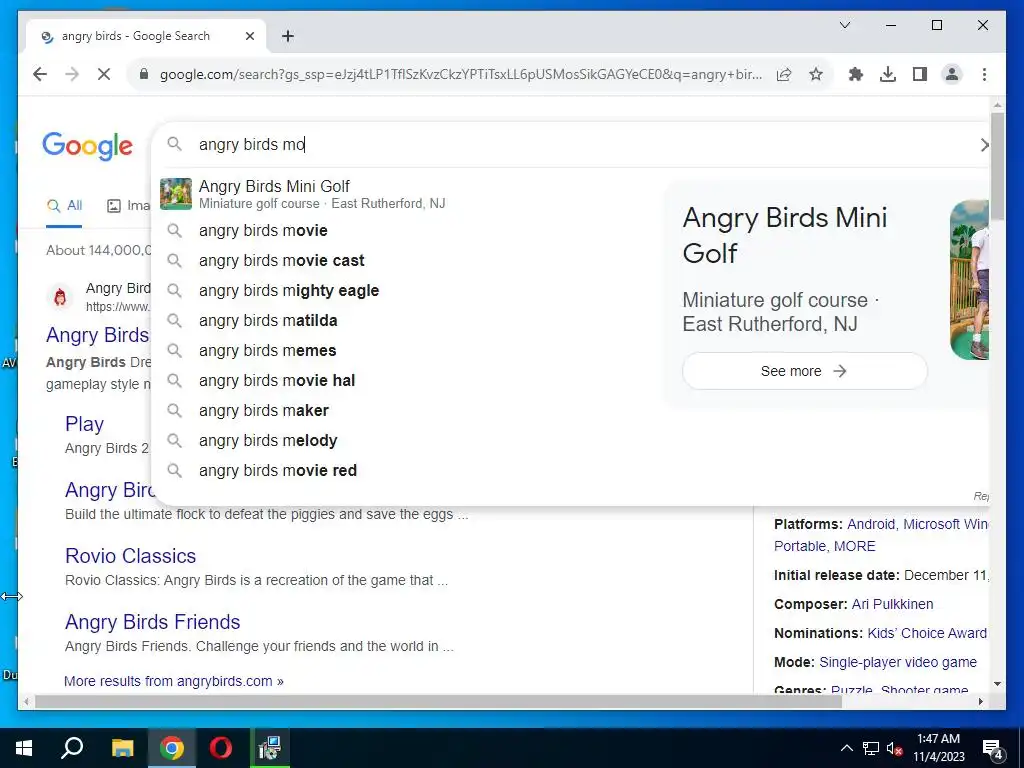The width and height of the screenshot is (1024, 768).
Task: Open a new tab with the plus button
Action: pyautogui.click(x=288, y=36)
